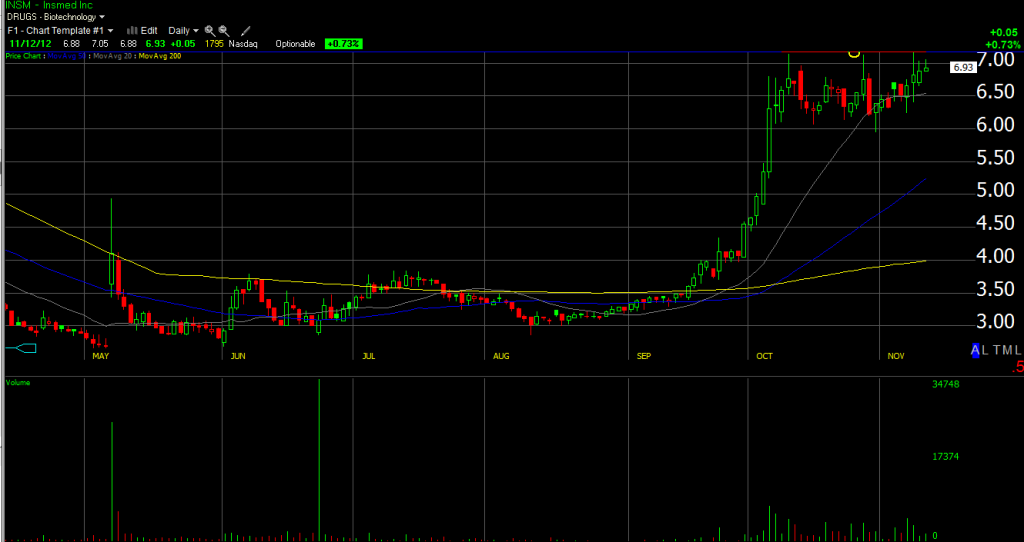The height and width of the screenshot is (542, 1024).
Task: Open the Daily timeframe dropdown
Action: pos(184,30)
